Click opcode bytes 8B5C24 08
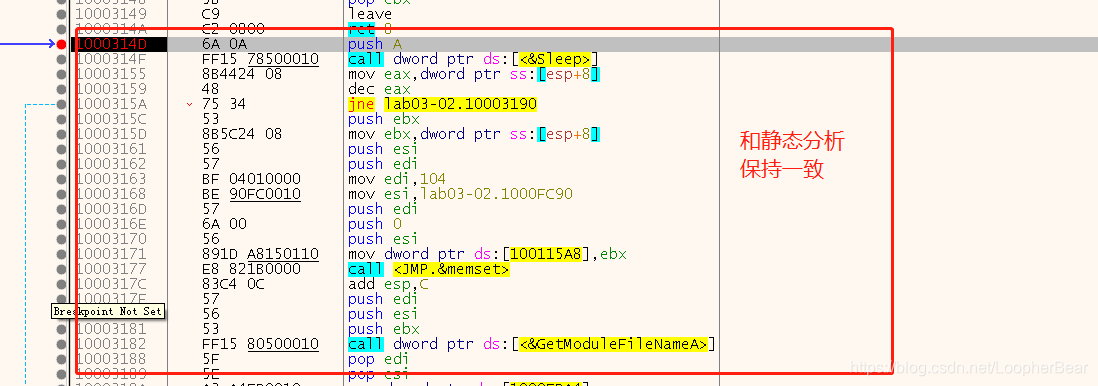This screenshot has width=1098, height=386. [242, 134]
